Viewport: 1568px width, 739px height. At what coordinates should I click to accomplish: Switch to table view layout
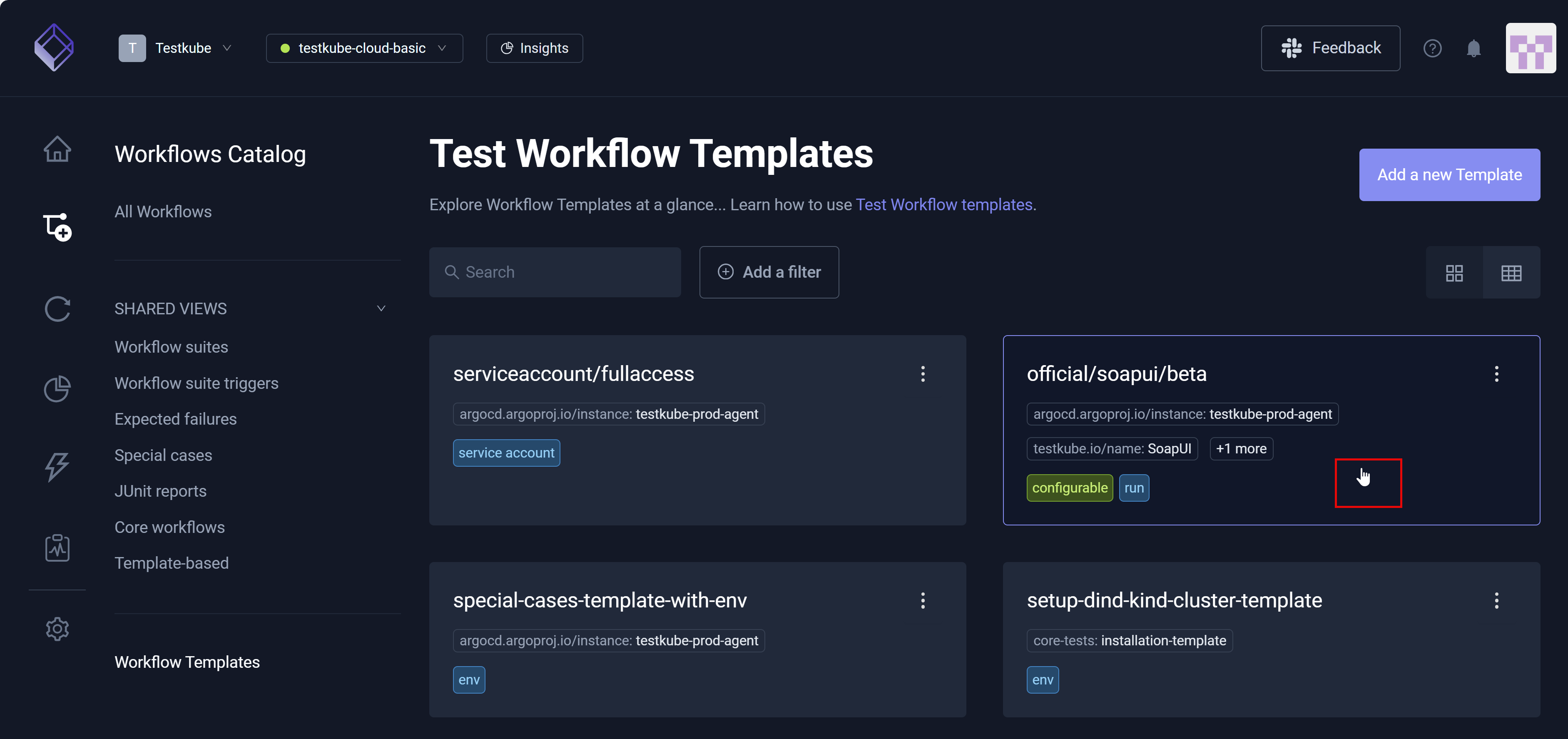pyautogui.click(x=1512, y=273)
